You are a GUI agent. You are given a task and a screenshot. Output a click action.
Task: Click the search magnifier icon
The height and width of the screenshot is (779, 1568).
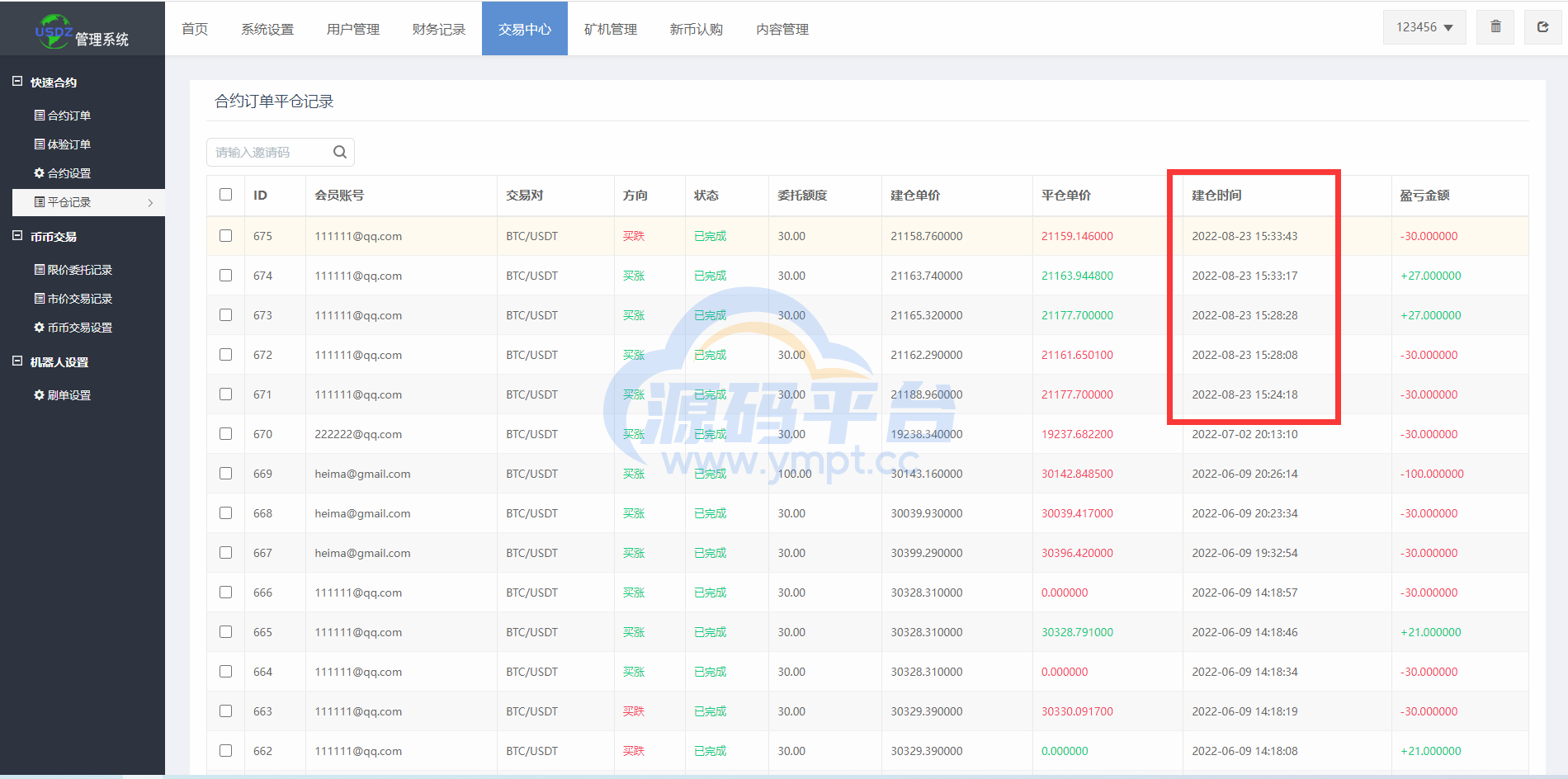pyautogui.click(x=339, y=152)
